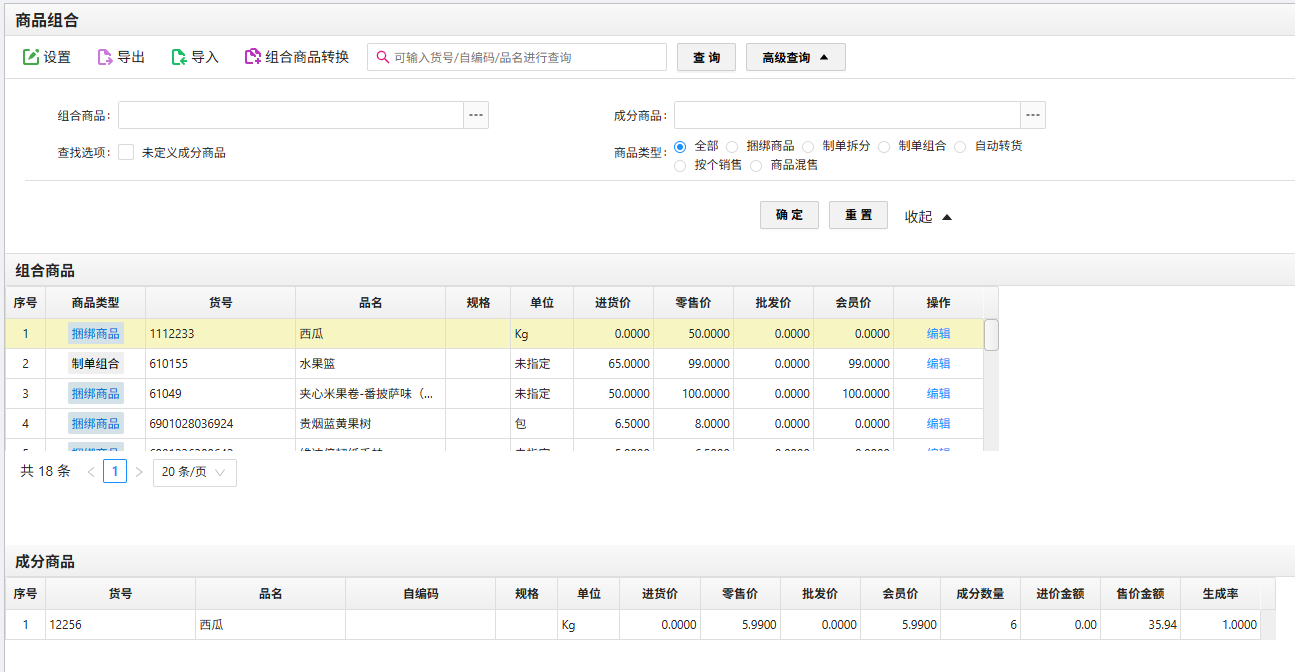This screenshot has height=672, width=1295.
Task: Click 水果篮 product name cell
Action: pos(371,364)
